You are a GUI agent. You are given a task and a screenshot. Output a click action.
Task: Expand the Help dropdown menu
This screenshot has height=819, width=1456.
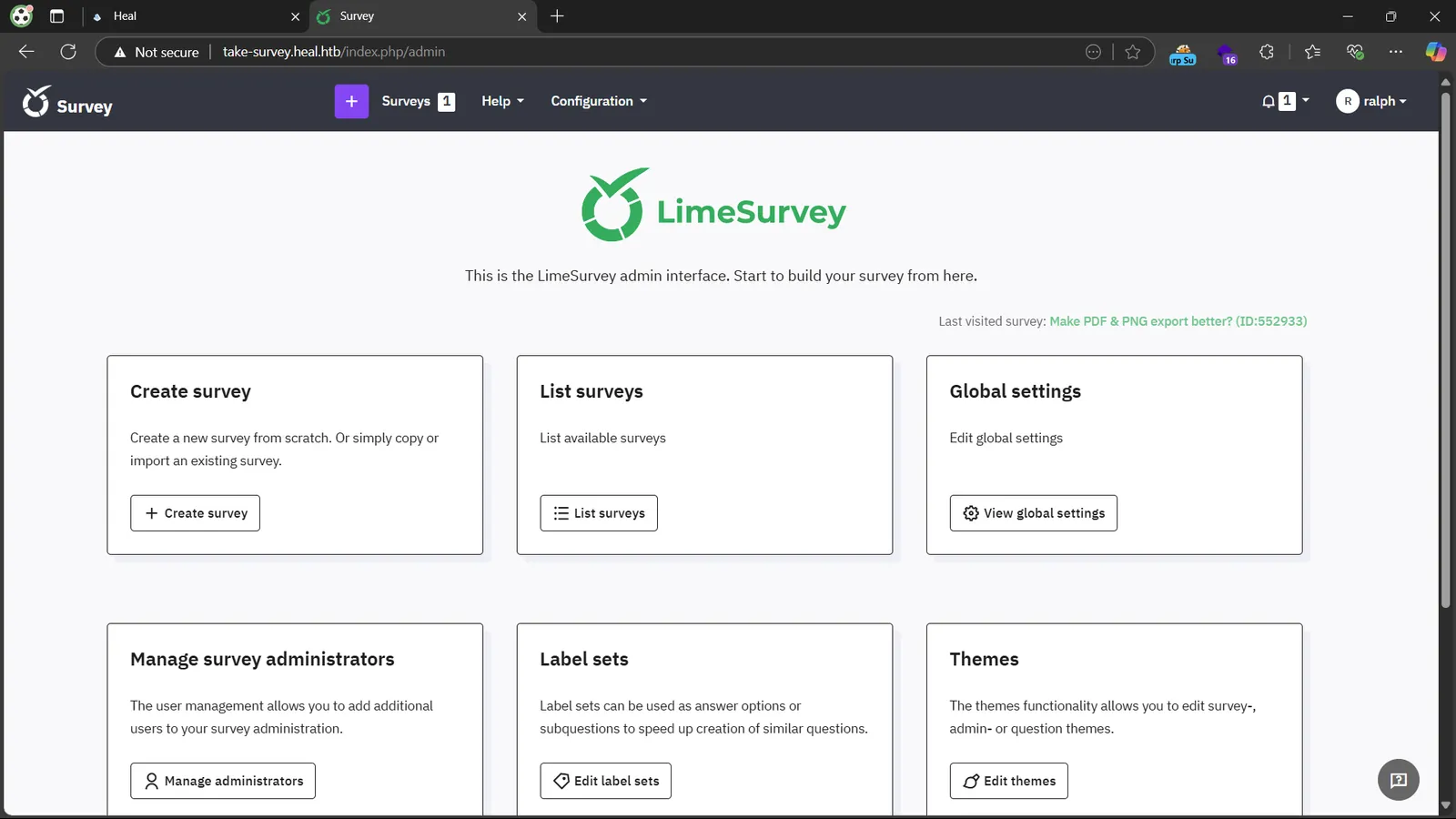502,101
